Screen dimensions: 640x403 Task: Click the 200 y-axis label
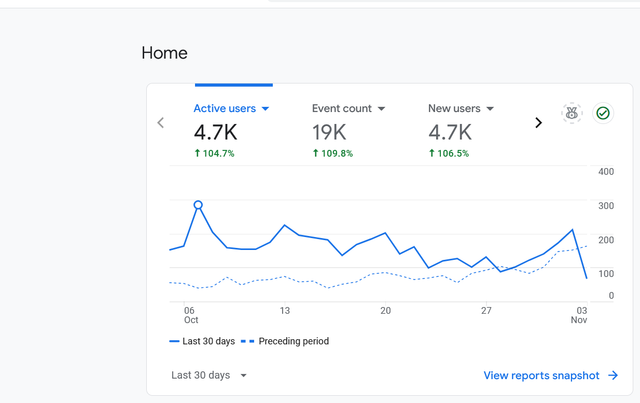pyautogui.click(x=606, y=240)
